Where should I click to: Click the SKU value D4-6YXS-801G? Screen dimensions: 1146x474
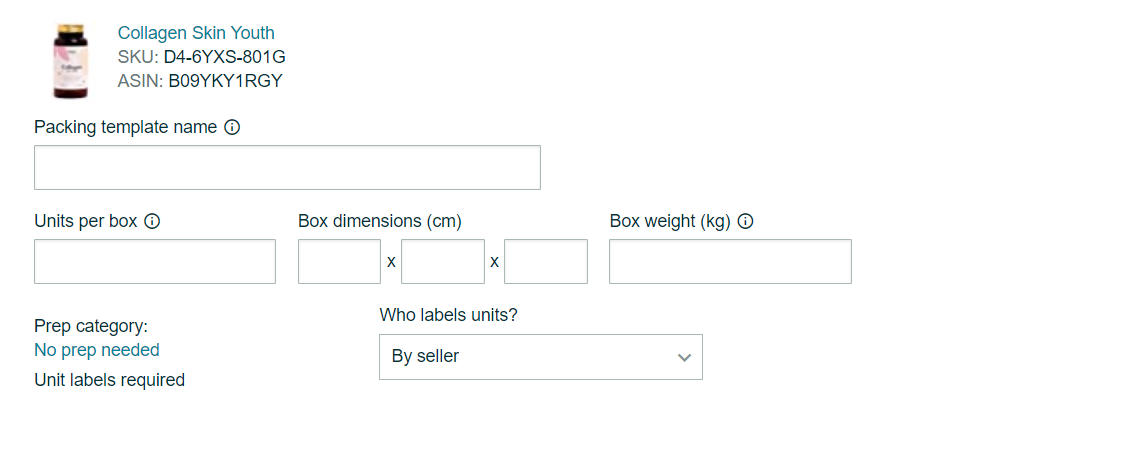coord(224,57)
